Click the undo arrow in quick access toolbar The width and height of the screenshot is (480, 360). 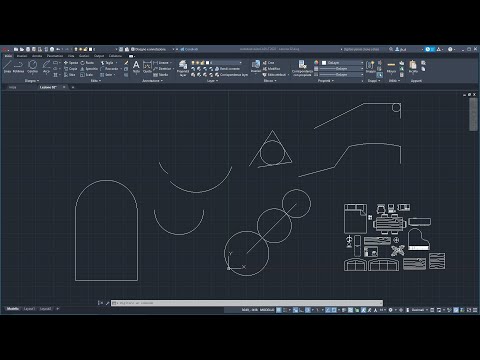[58, 49]
